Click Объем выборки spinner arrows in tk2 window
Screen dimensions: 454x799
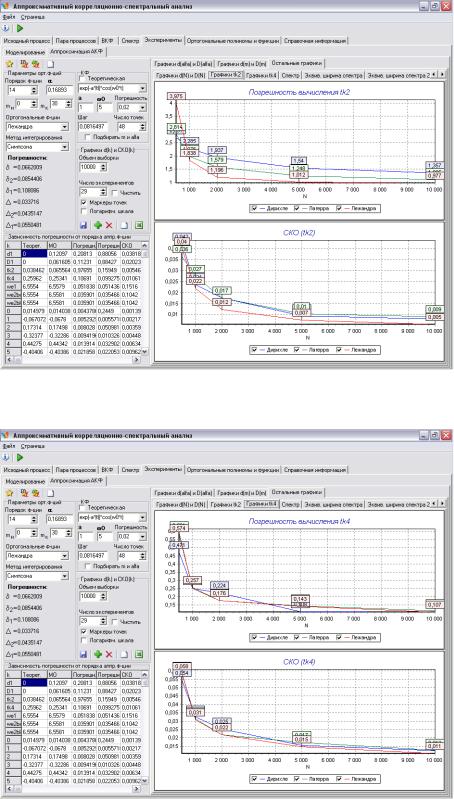[x=102, y=167]
